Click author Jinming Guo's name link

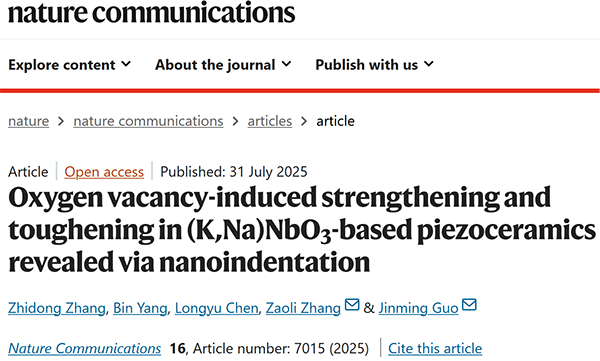[x=419, y=308]
